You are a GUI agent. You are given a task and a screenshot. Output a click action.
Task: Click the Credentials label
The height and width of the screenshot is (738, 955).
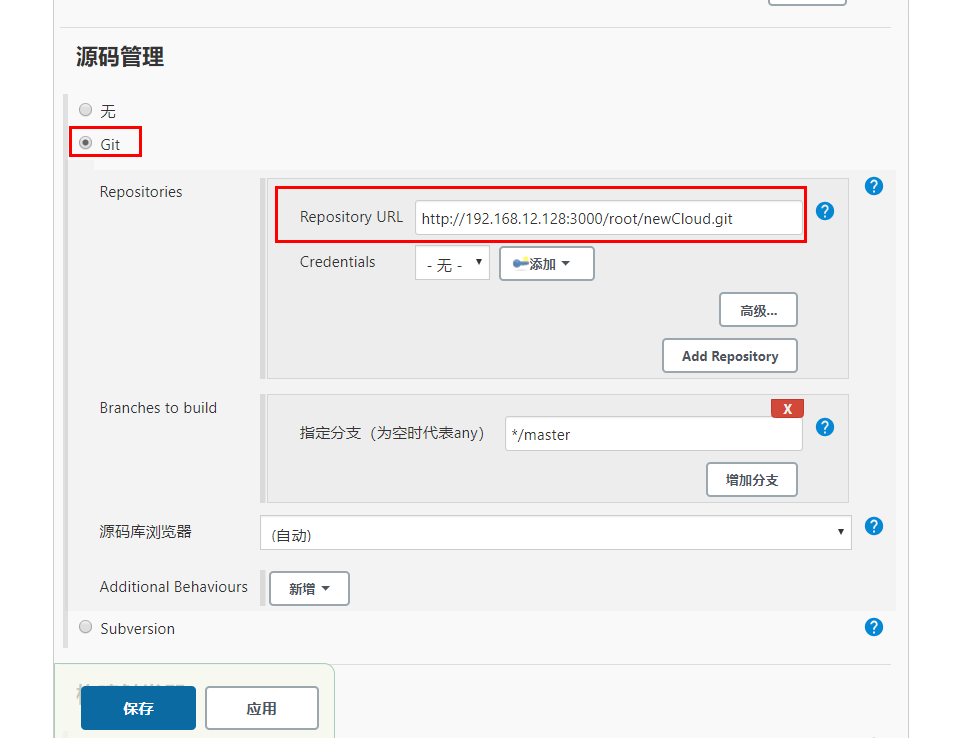click(337, 262)
